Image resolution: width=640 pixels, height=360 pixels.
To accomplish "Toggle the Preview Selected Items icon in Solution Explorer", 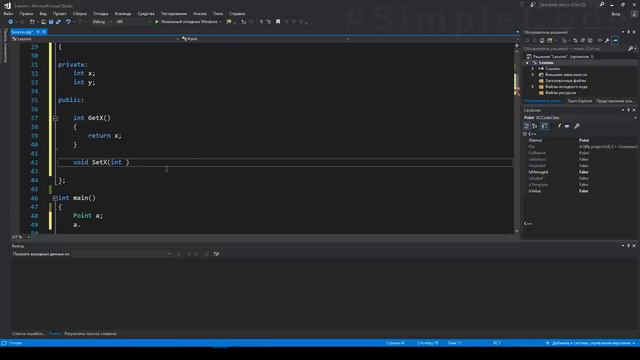I will coord(615,40).
